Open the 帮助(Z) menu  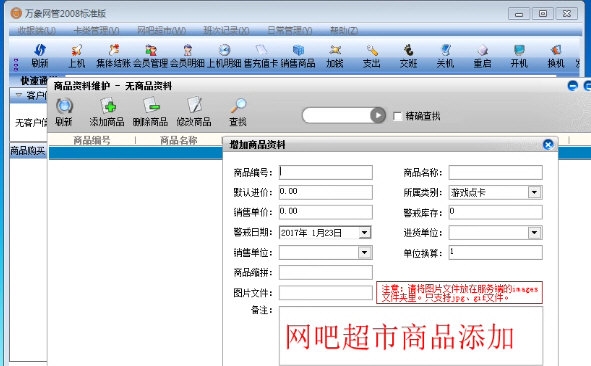click(x=344, y=31)
